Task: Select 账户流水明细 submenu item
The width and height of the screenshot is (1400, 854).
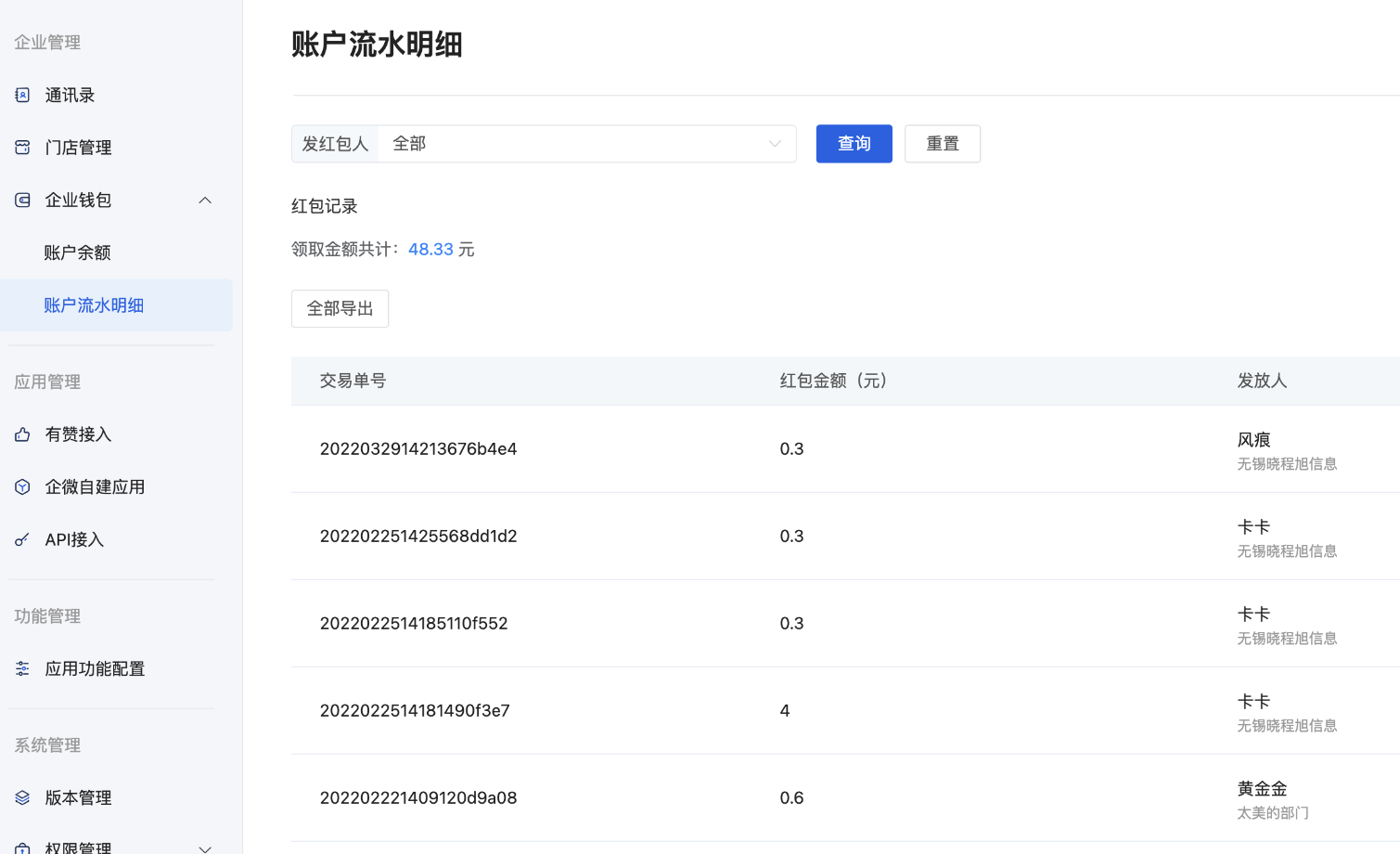Action: pos(116,305)
